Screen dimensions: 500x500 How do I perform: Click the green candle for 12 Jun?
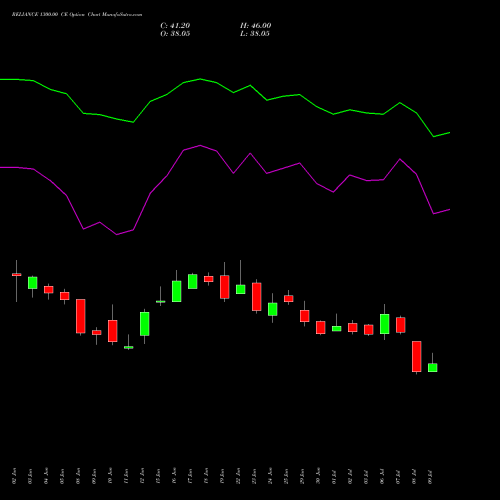click(145, 324)
